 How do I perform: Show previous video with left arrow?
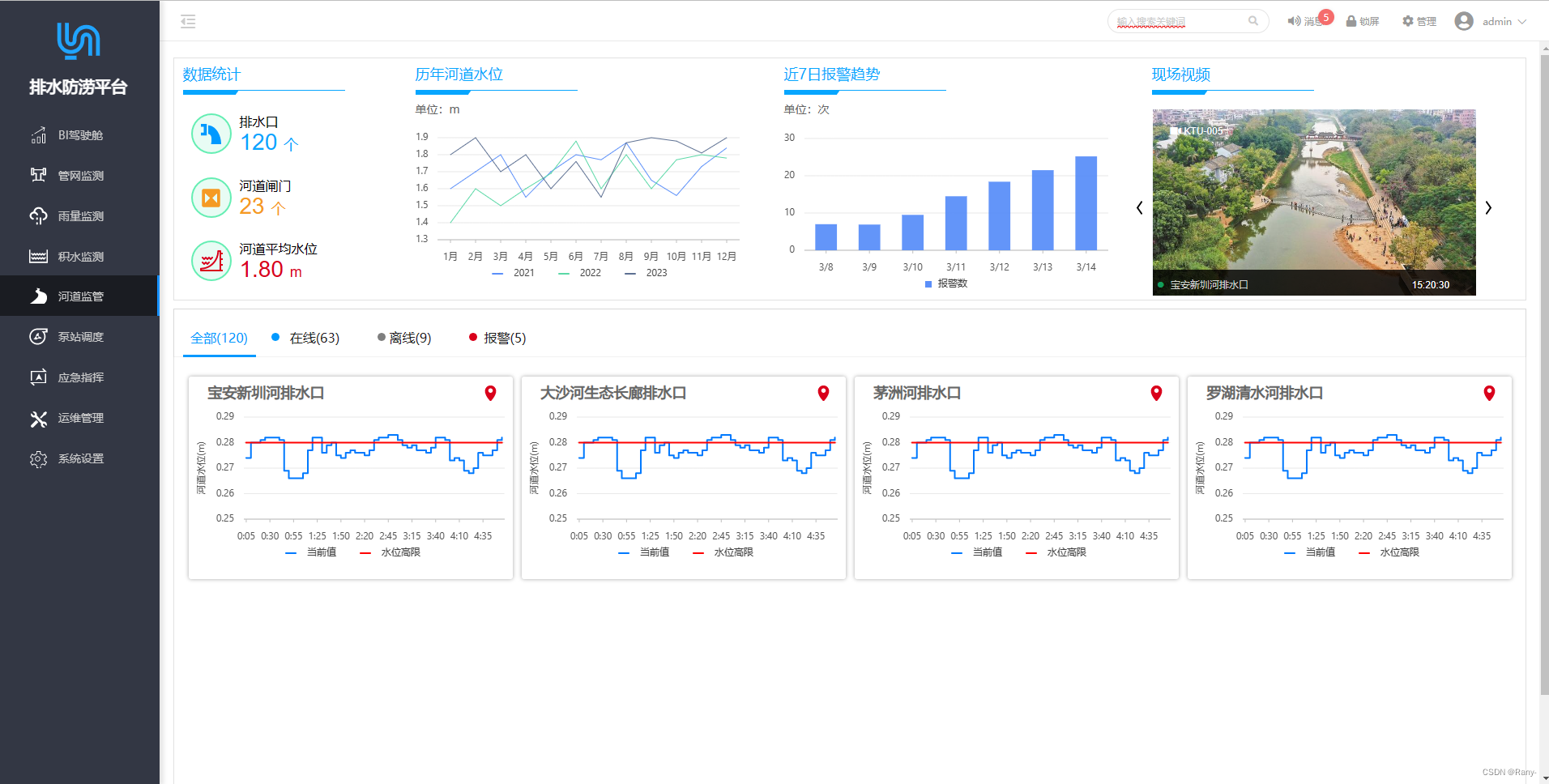click(x=1140, y=208)
